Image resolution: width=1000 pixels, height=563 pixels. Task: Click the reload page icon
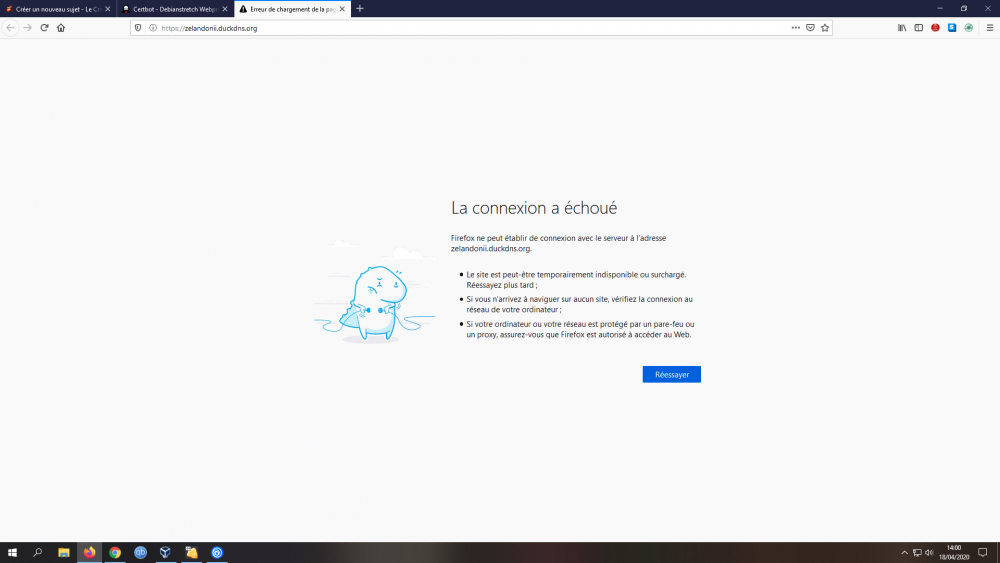44,28
